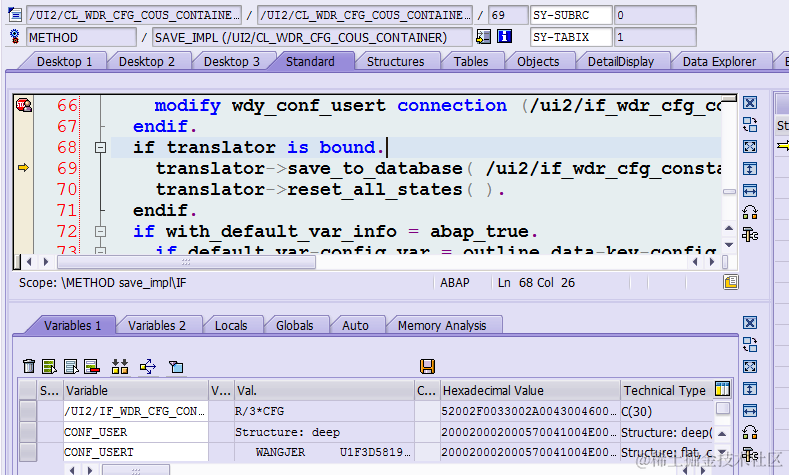Click the blue branching arrows icon in Variables toolbar

tap(148, 367)
